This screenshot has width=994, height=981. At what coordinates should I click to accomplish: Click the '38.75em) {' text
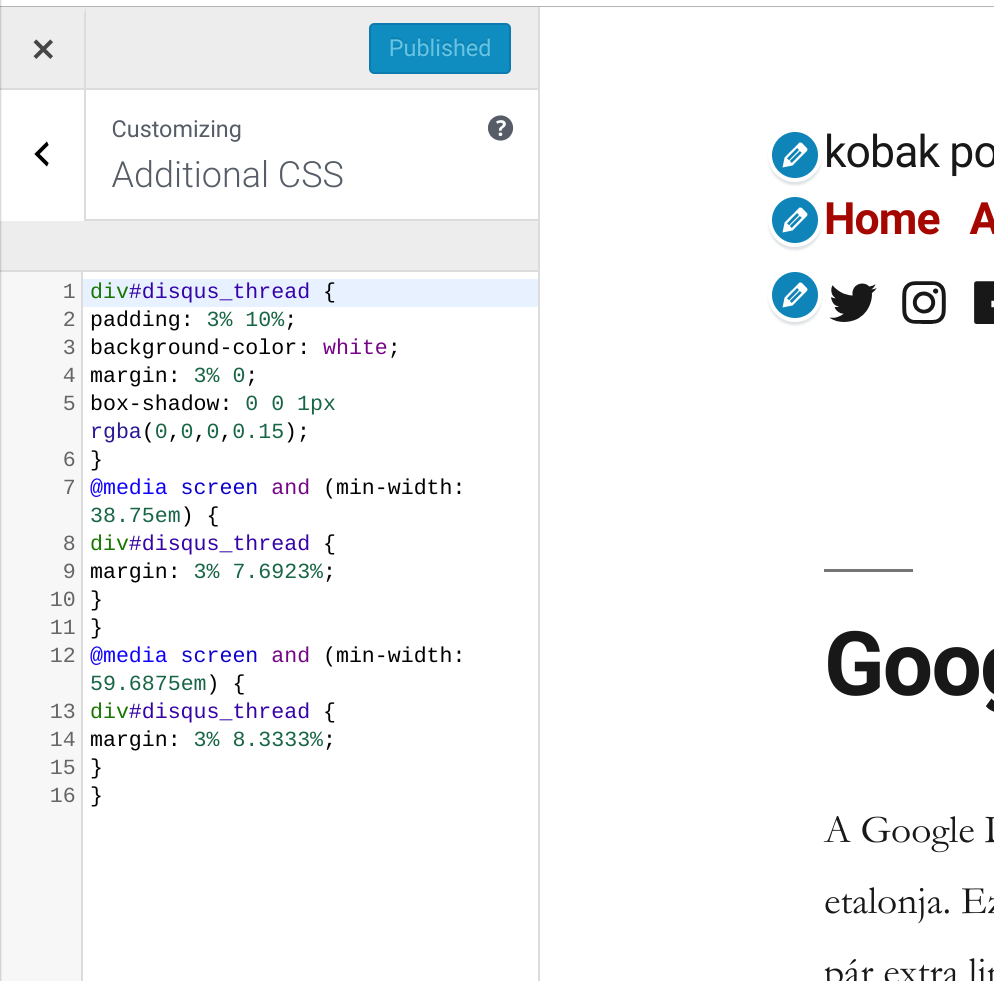pyautogui.click(x=154, y=516)
